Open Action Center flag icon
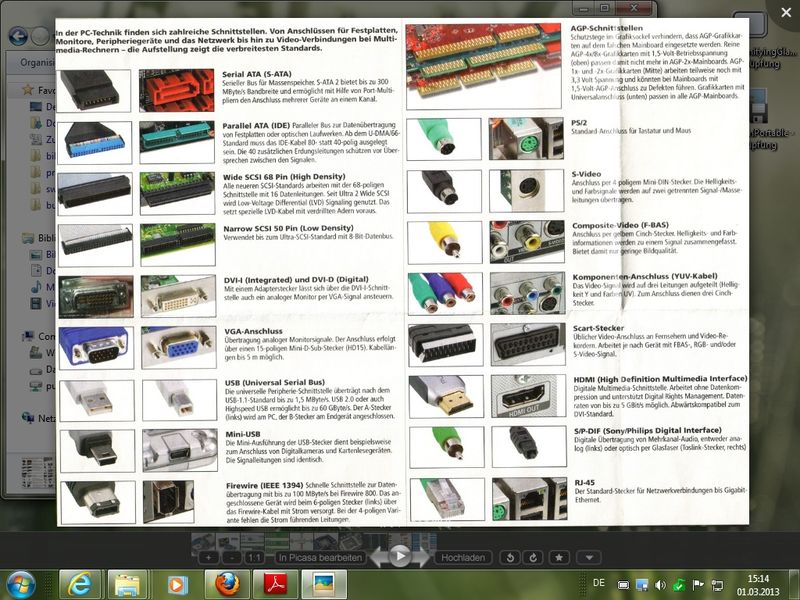800x600 pixels. pyautogui.click(x=698, y=585)
